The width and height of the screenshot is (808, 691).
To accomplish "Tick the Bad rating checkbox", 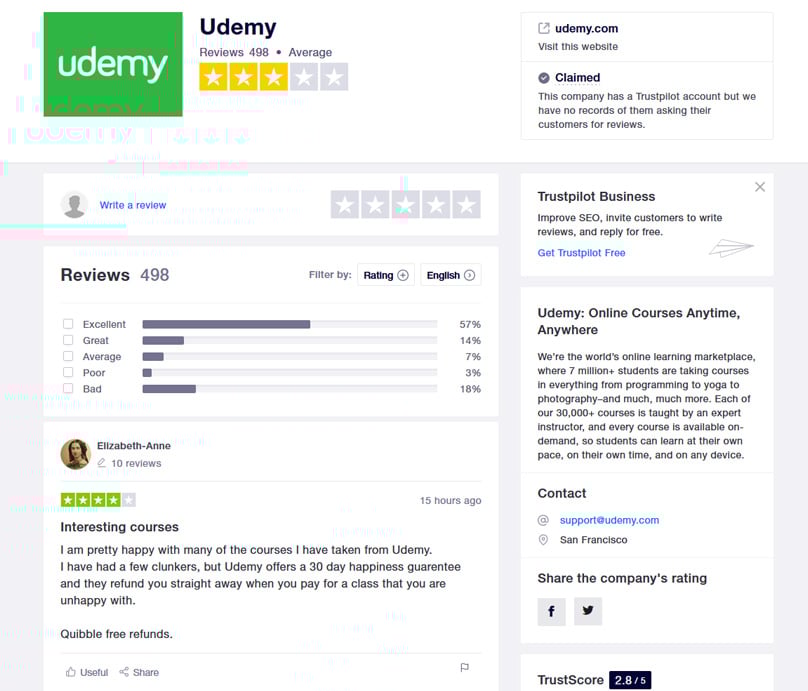I will point(68,388).
